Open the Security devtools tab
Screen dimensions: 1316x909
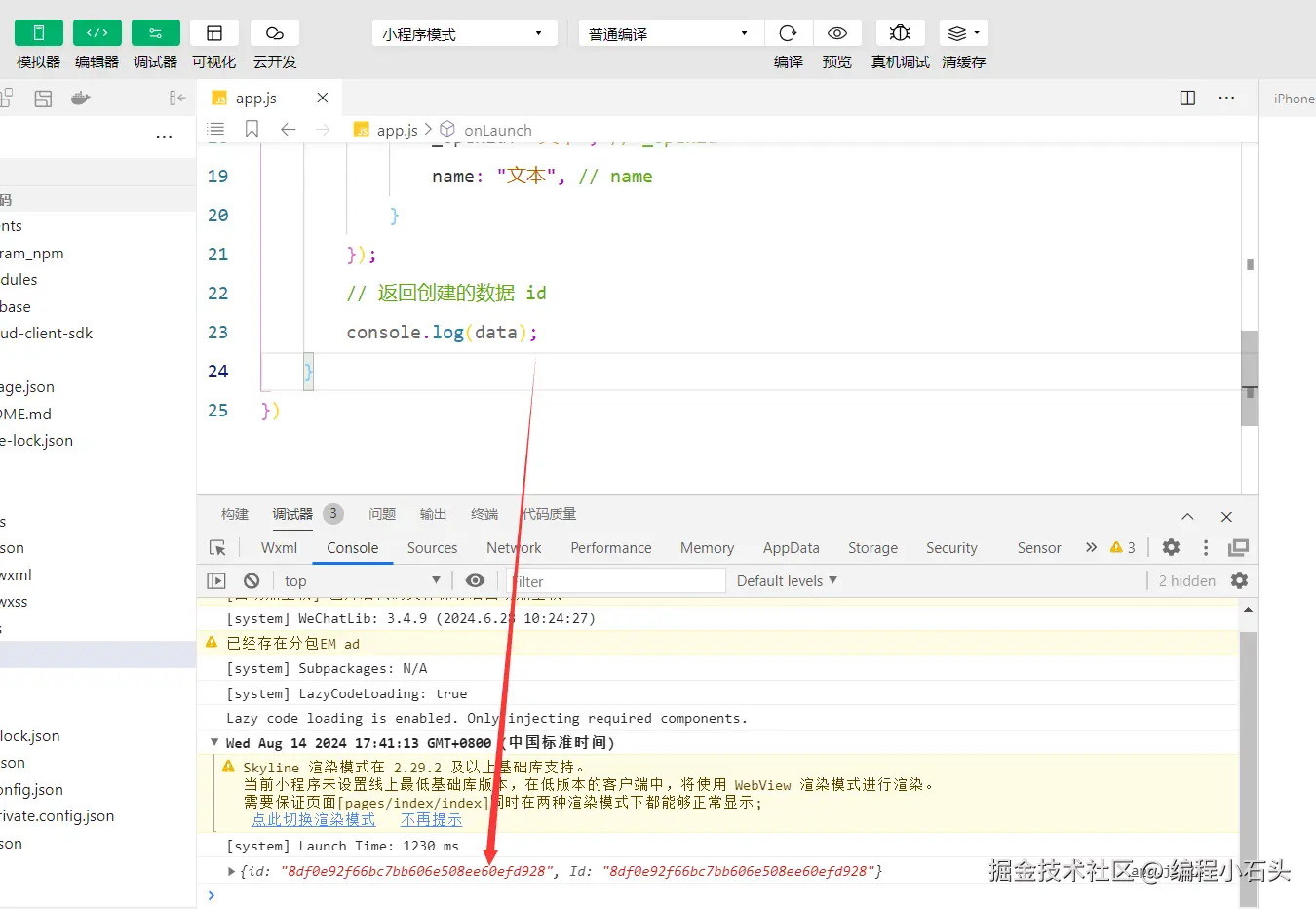(951, 548)
